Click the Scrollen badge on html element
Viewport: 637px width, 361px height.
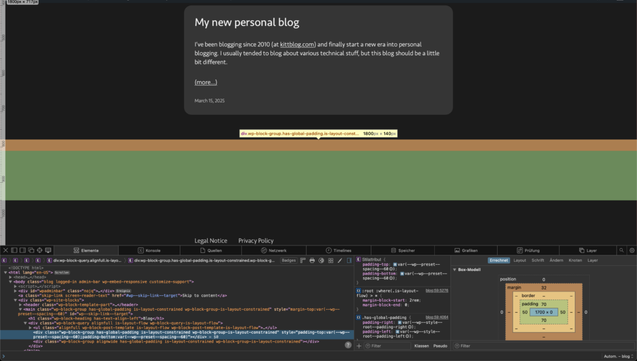62,272
